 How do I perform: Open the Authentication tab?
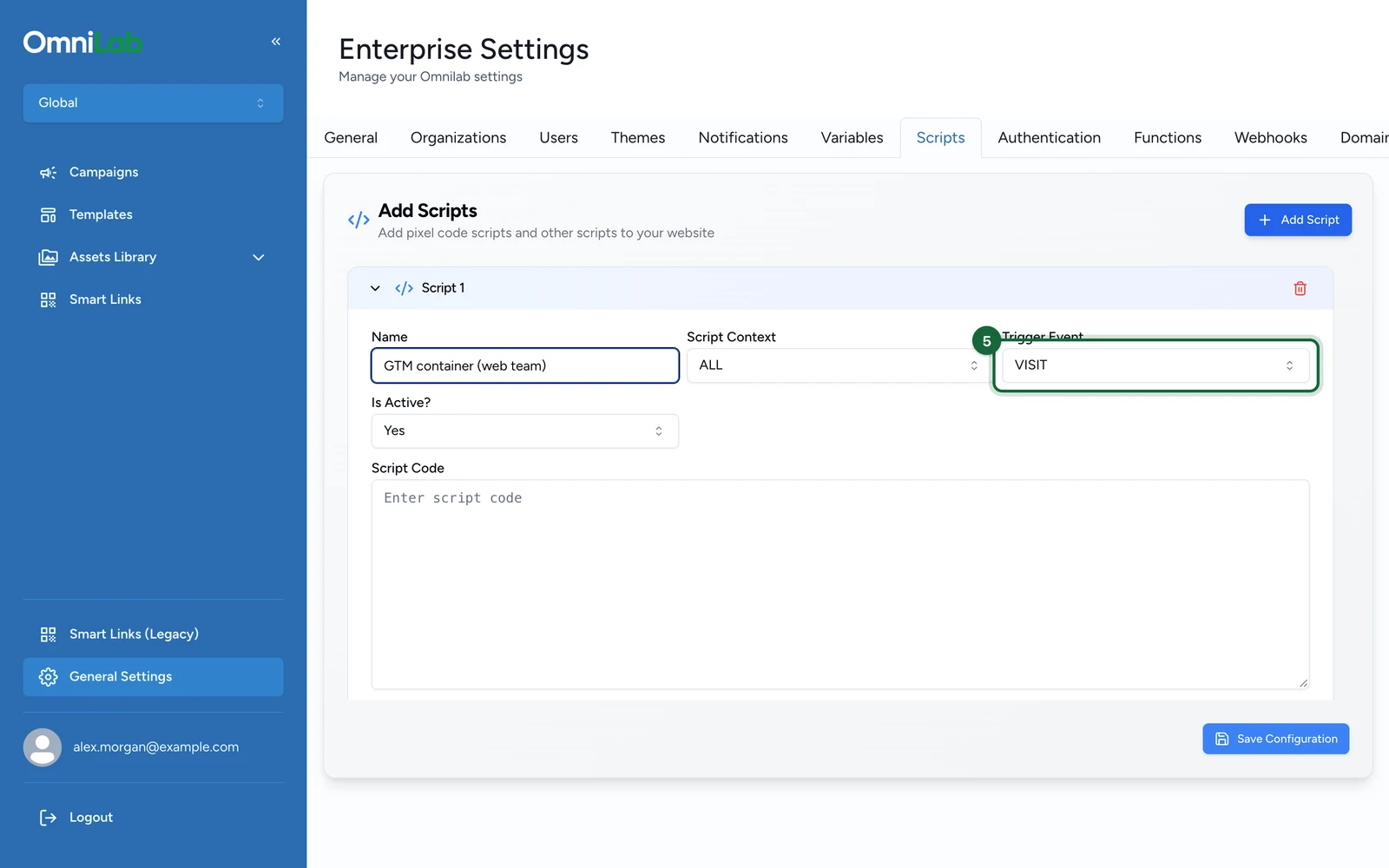point(1049,138)
